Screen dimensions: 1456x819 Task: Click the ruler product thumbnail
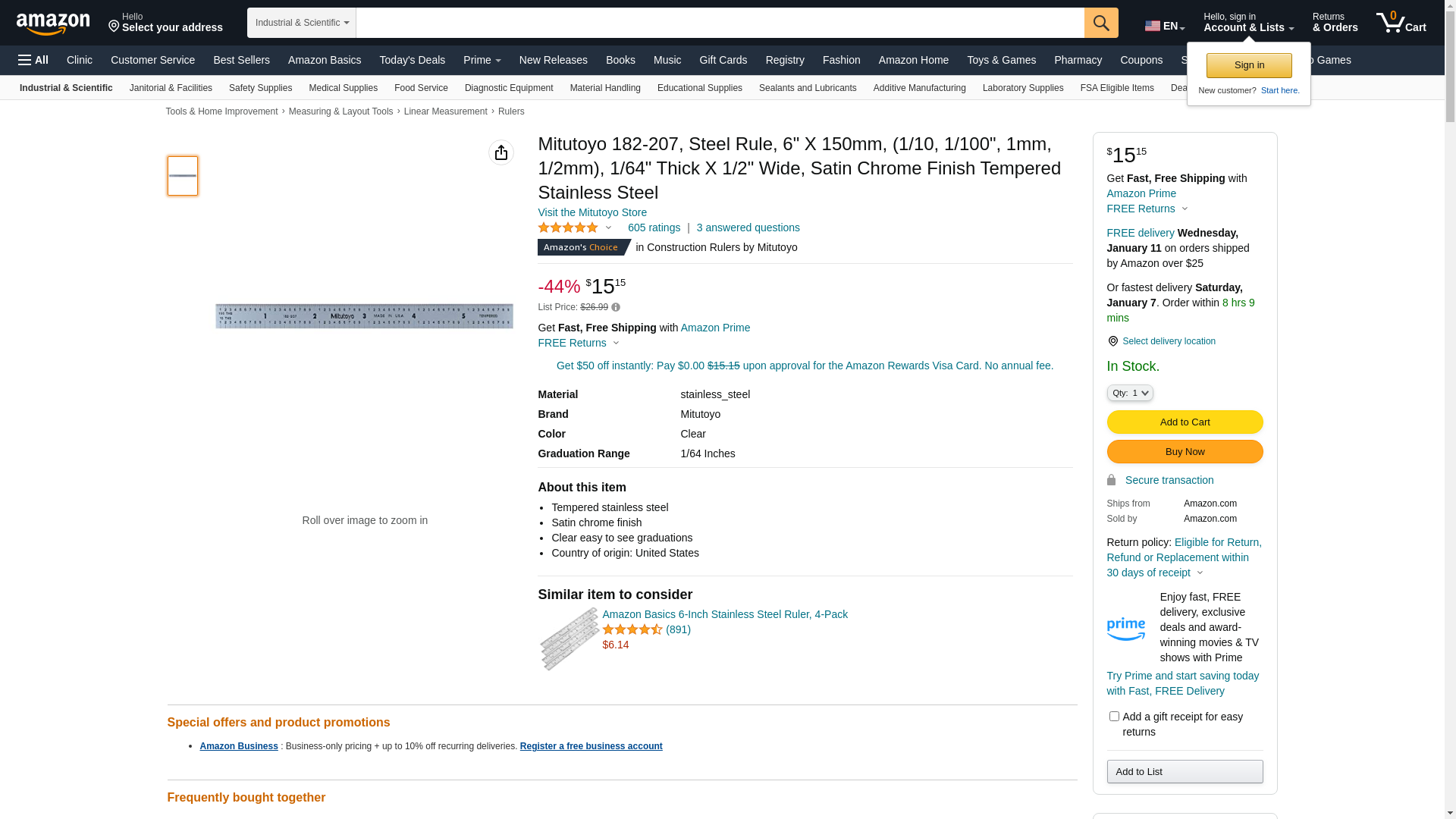pos(183,176)
